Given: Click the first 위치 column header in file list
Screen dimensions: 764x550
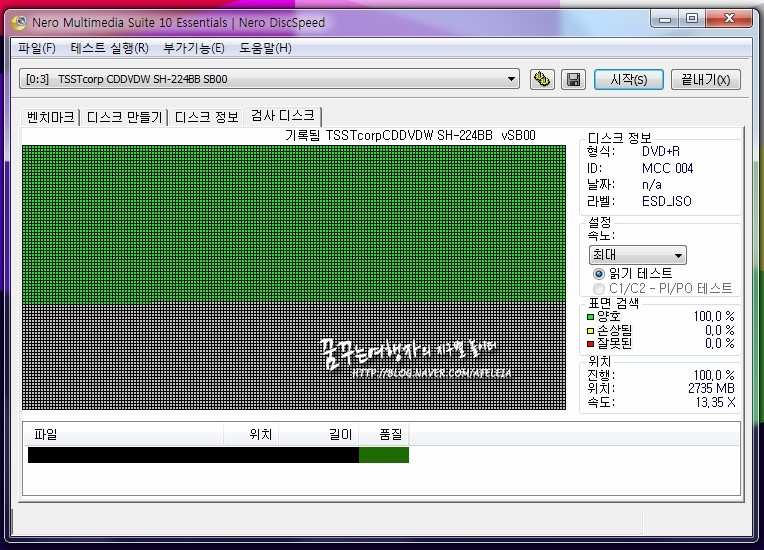Looking at the screenshot, I should click(251, 434).
